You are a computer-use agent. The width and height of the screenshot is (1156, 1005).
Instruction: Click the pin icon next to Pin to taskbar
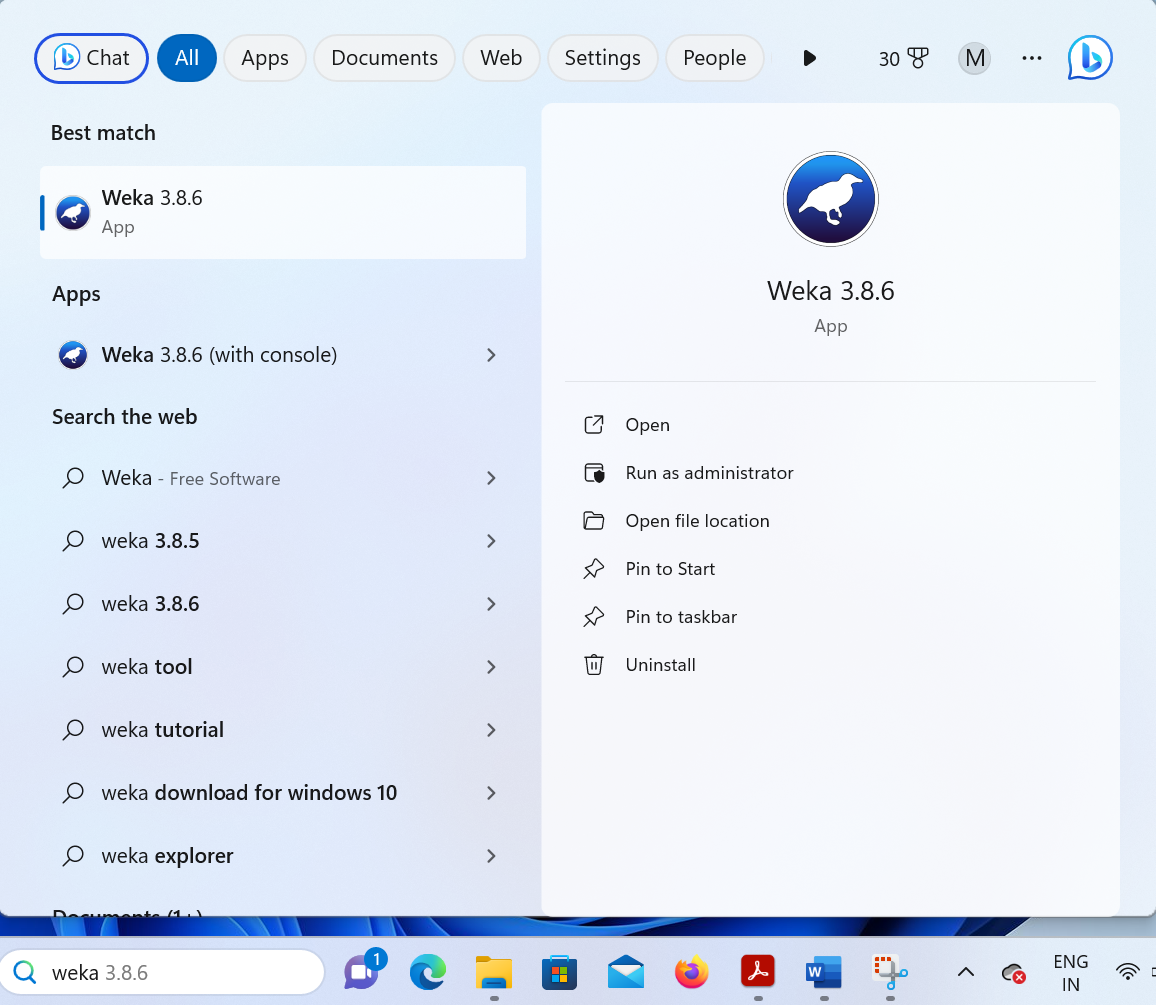(x=594, y=616)
